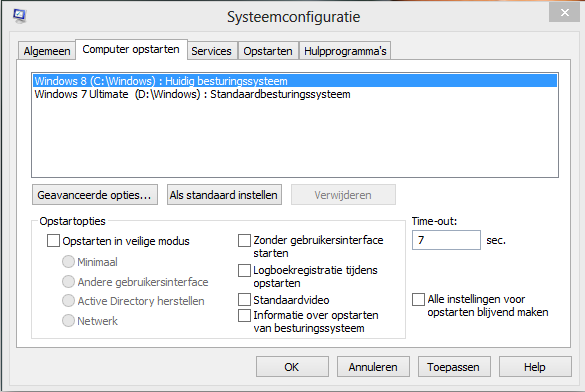This screenshot has height=392, width=585.
Task: Click the Systeemconfiguratie title bar icon
Action: (19, 16)
